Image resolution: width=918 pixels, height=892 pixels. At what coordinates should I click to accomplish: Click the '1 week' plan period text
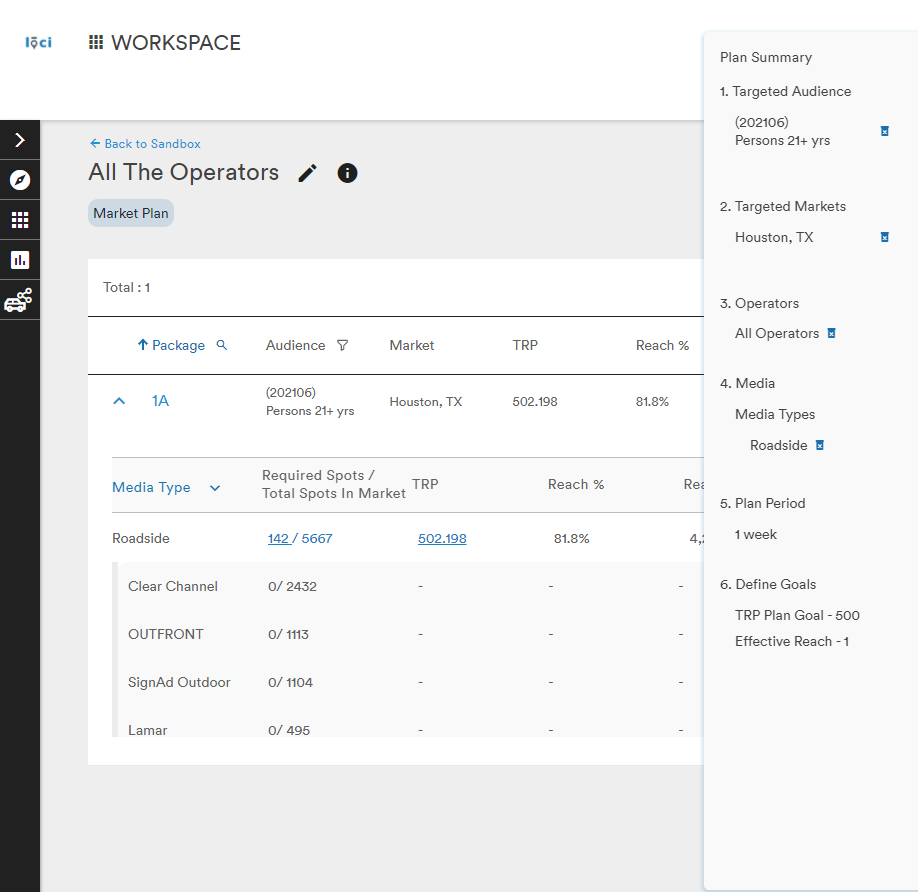click(755, 534)
